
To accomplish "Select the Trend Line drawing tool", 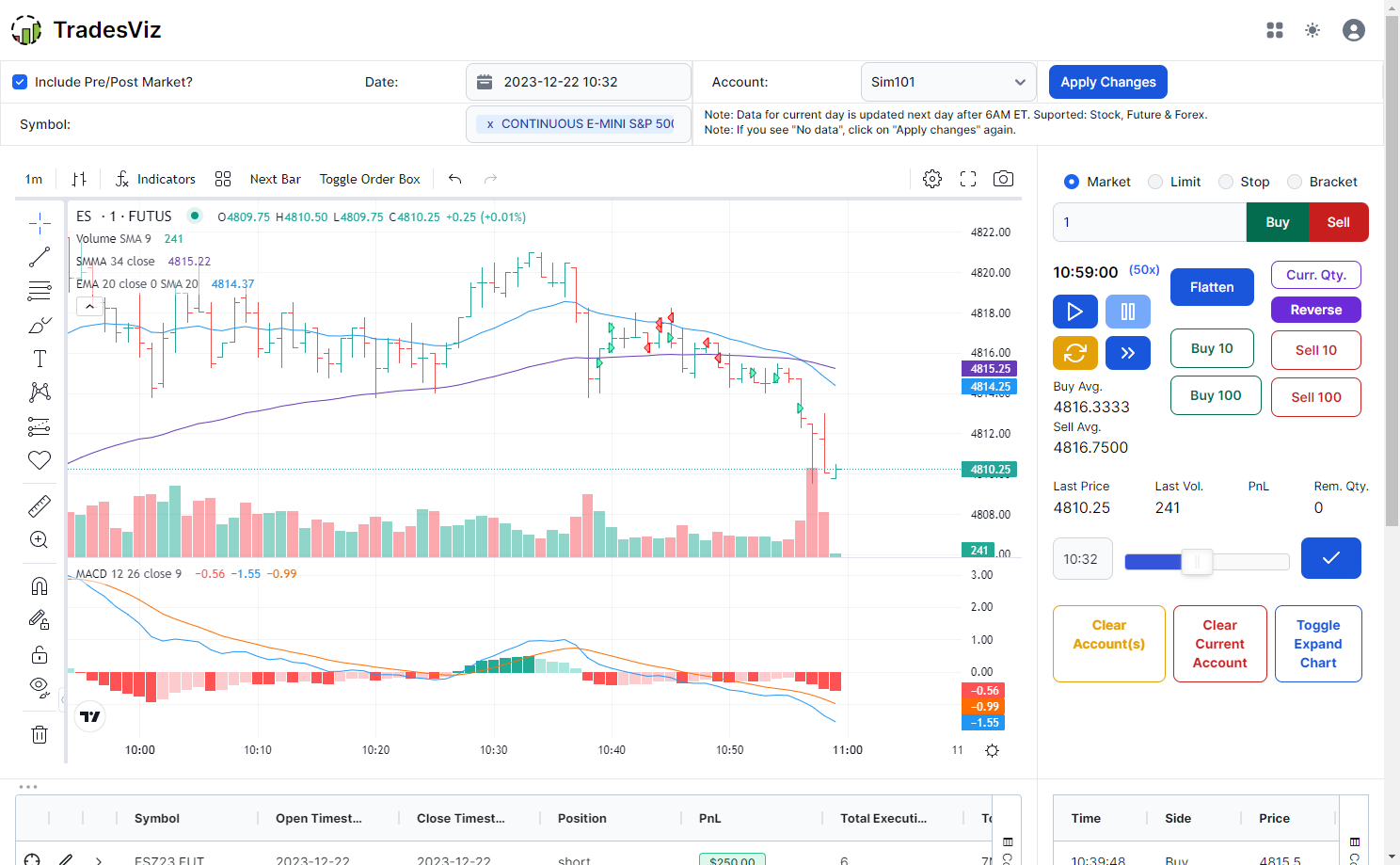I will (x=39, y=257).
